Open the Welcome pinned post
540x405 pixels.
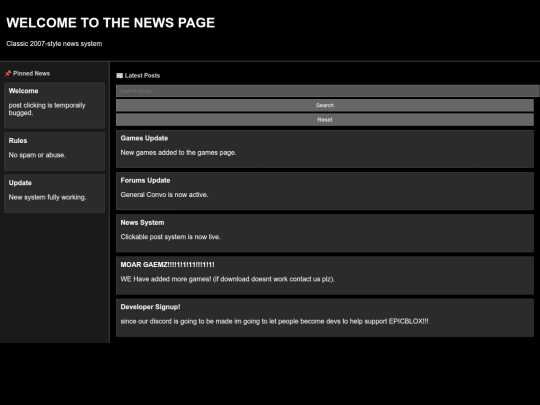click(x=54, y=105)
